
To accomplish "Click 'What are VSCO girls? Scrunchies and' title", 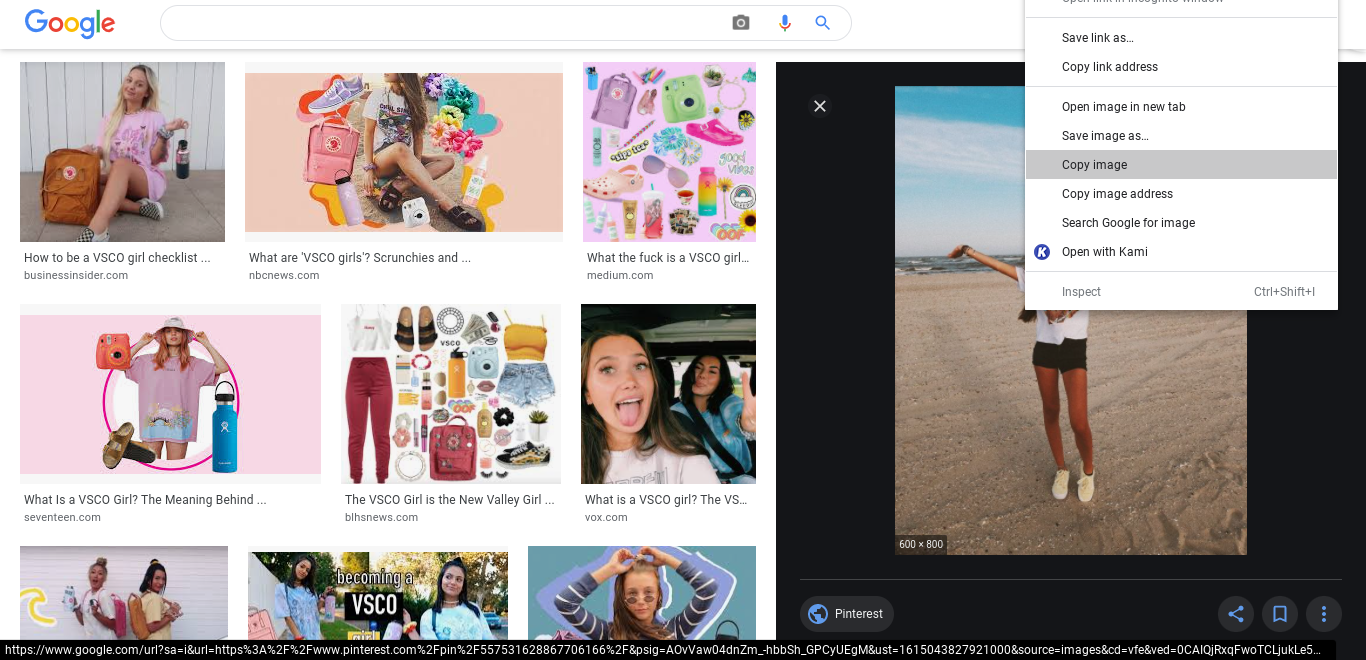I will tap(360, 258).
